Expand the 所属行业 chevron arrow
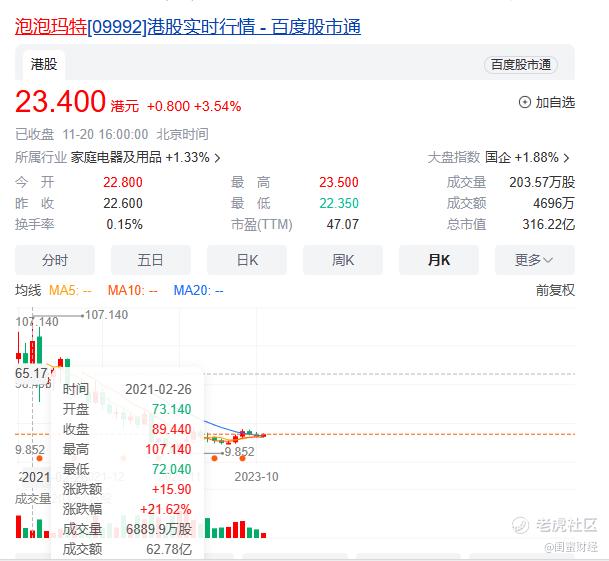This screenshot has height=561, width=609. (x=218, y=158)
